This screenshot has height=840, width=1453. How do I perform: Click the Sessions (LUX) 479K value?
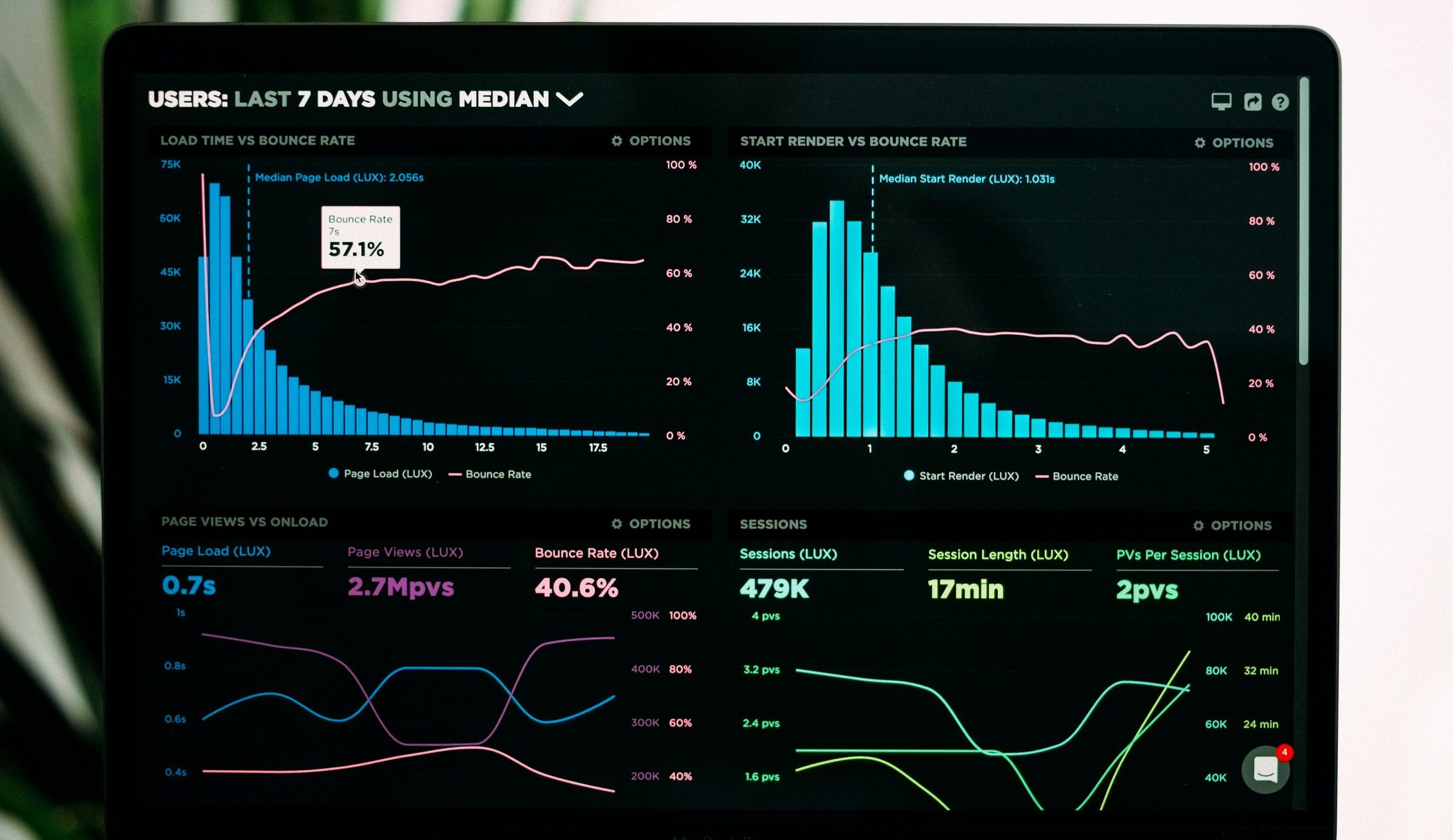click(x=774, y=588)
